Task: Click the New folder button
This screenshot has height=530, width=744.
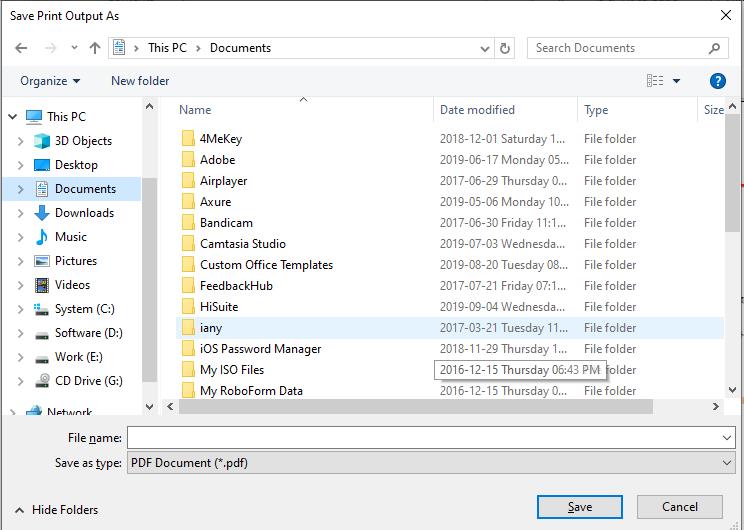Action: 140,81
